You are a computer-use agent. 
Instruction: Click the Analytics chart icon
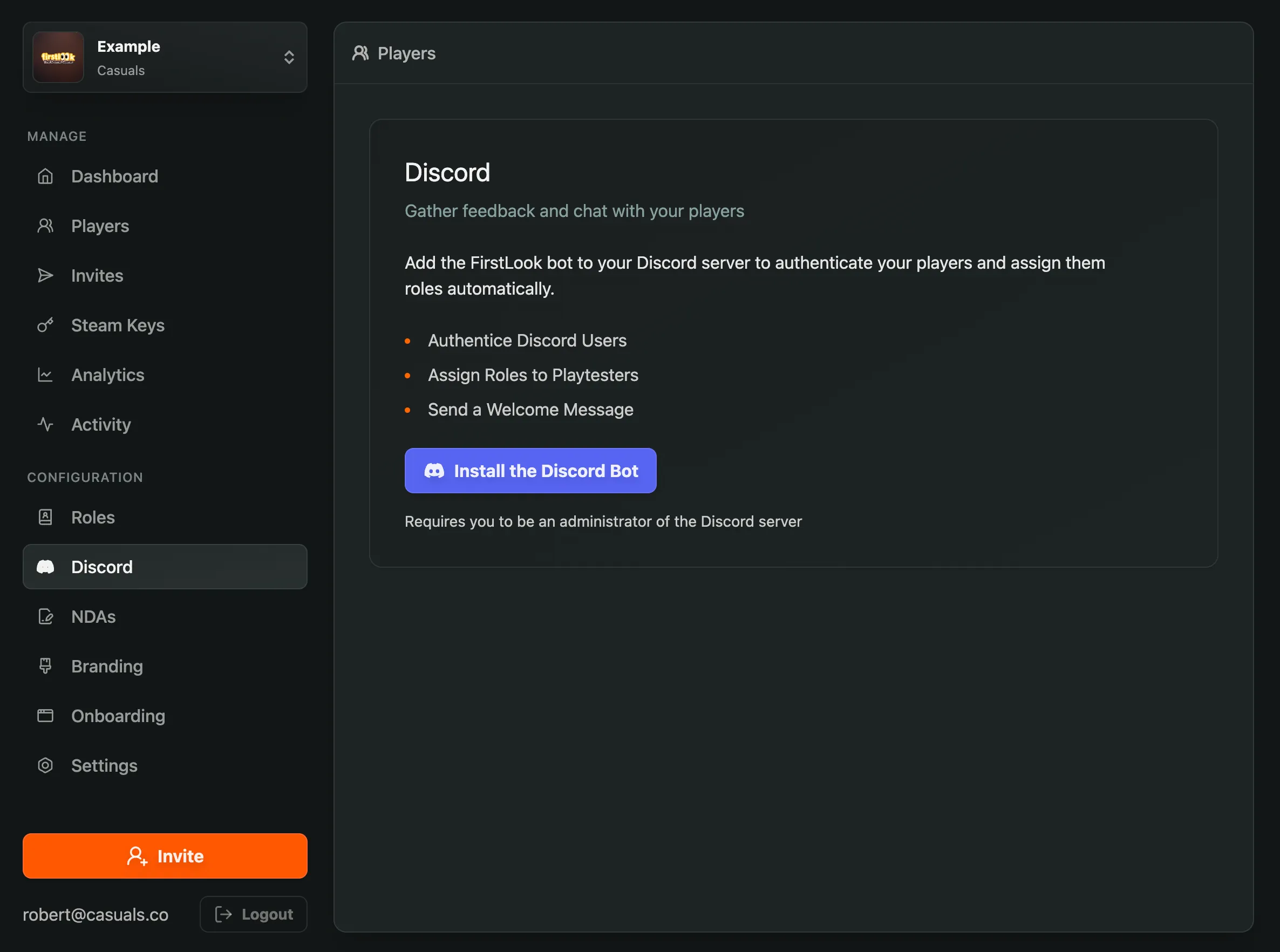coord(45,375)
